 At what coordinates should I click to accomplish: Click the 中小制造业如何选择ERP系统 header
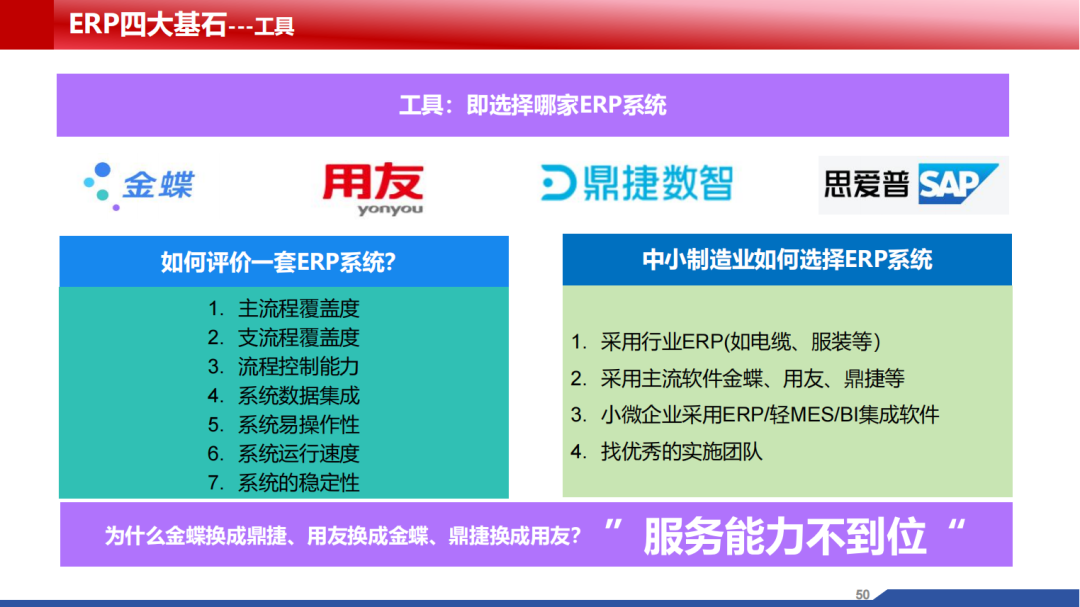[x=786, y=260]
